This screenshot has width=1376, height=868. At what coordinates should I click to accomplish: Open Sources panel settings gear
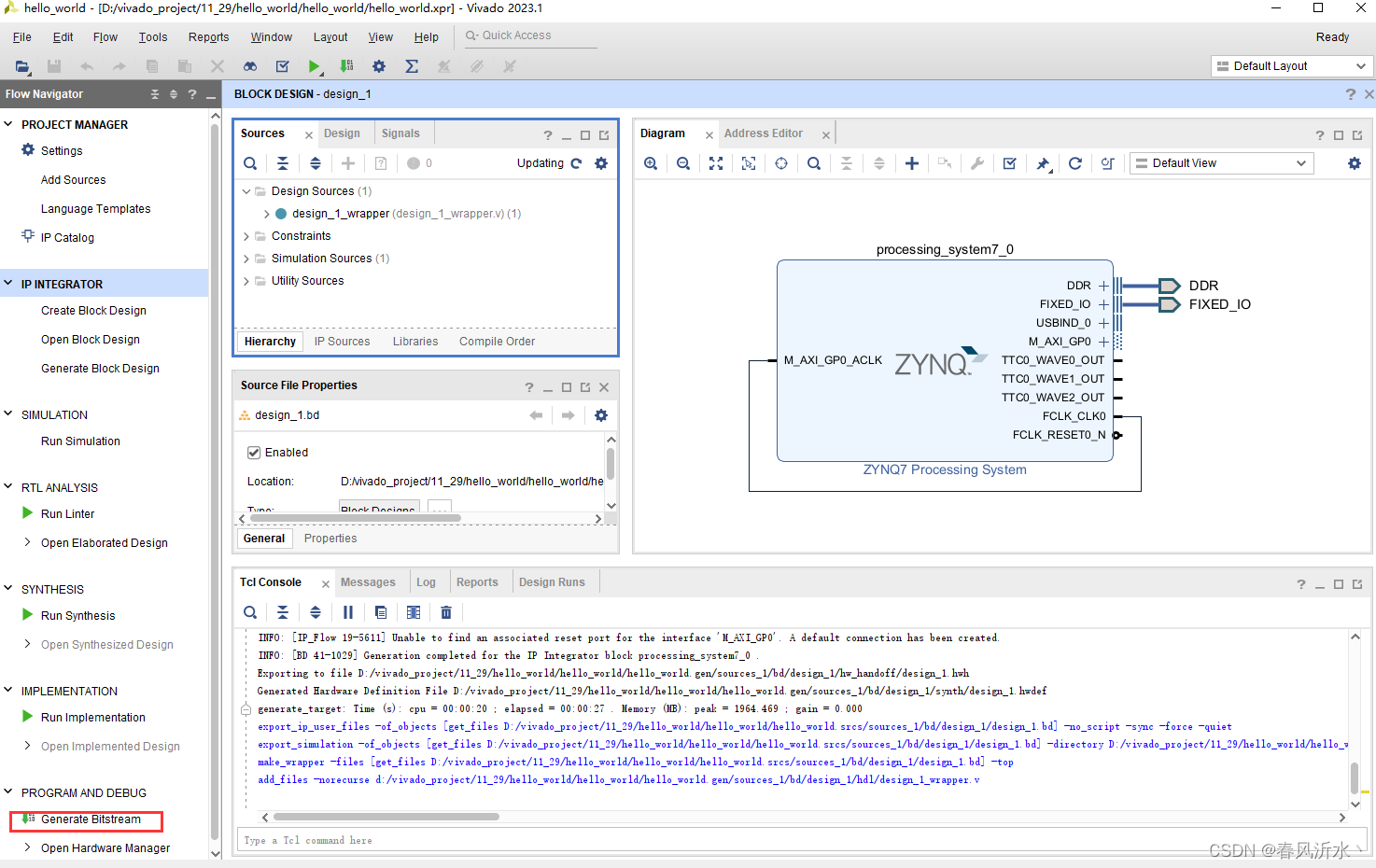601,163
